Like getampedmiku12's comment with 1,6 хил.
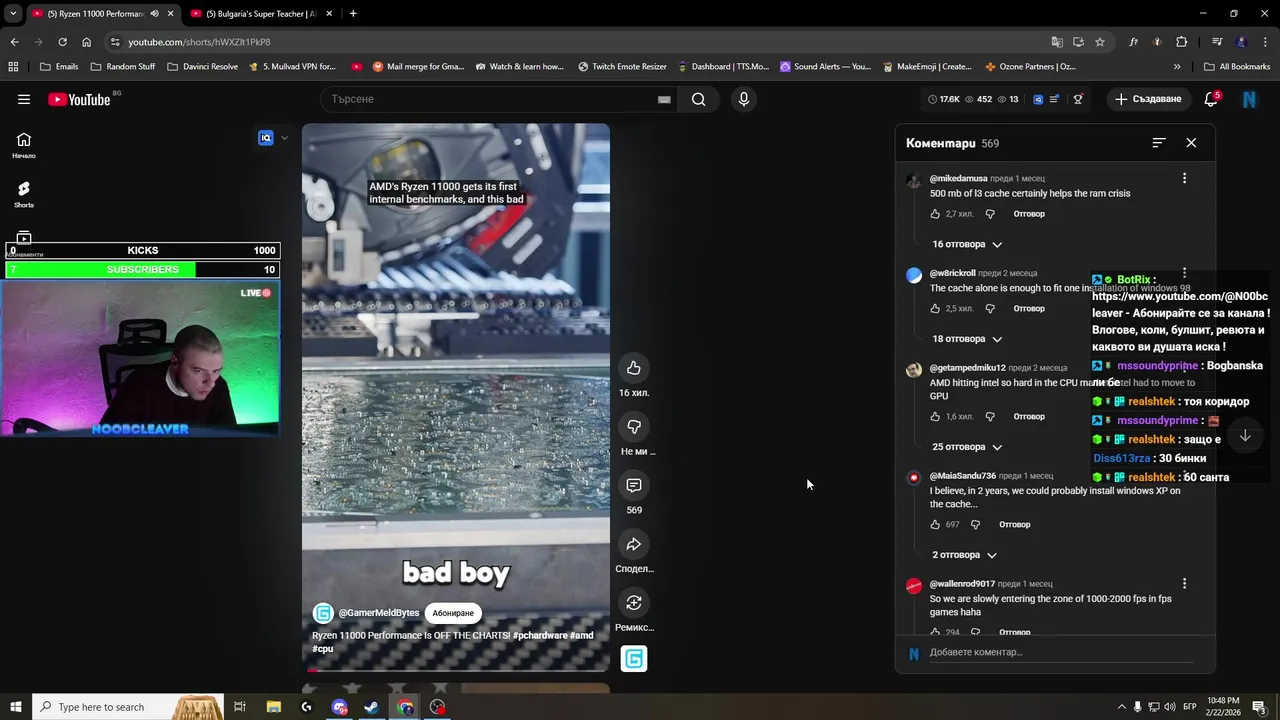The height and width of the screenshot is (720, 1280). (x=935, y=416)
